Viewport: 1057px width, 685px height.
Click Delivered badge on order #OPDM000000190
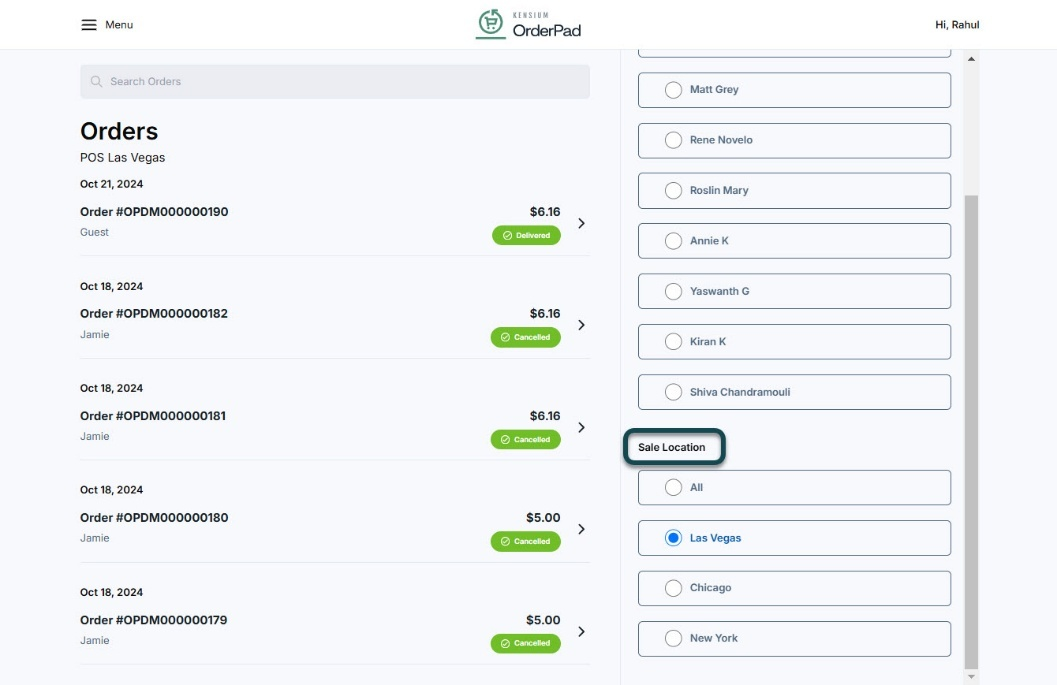point(526,235)
